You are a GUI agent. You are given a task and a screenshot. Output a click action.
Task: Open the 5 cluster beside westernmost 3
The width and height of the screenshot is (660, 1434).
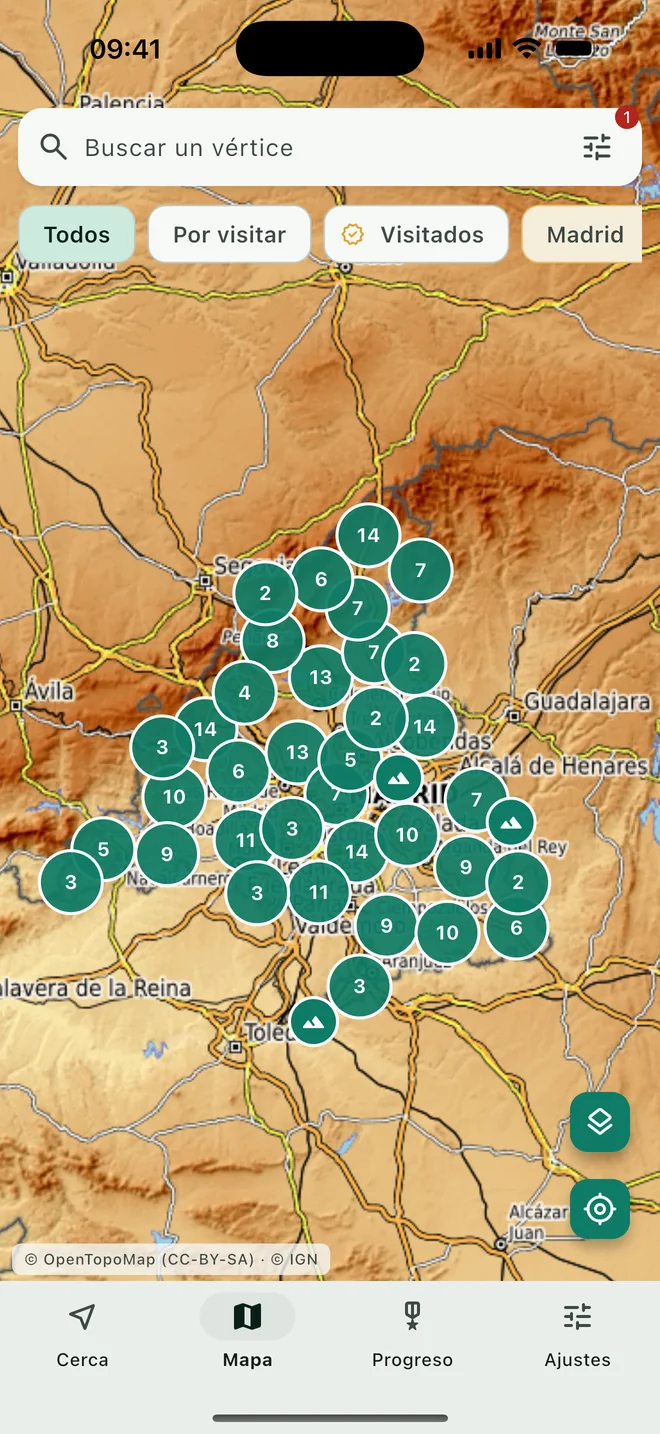[103, 849]
